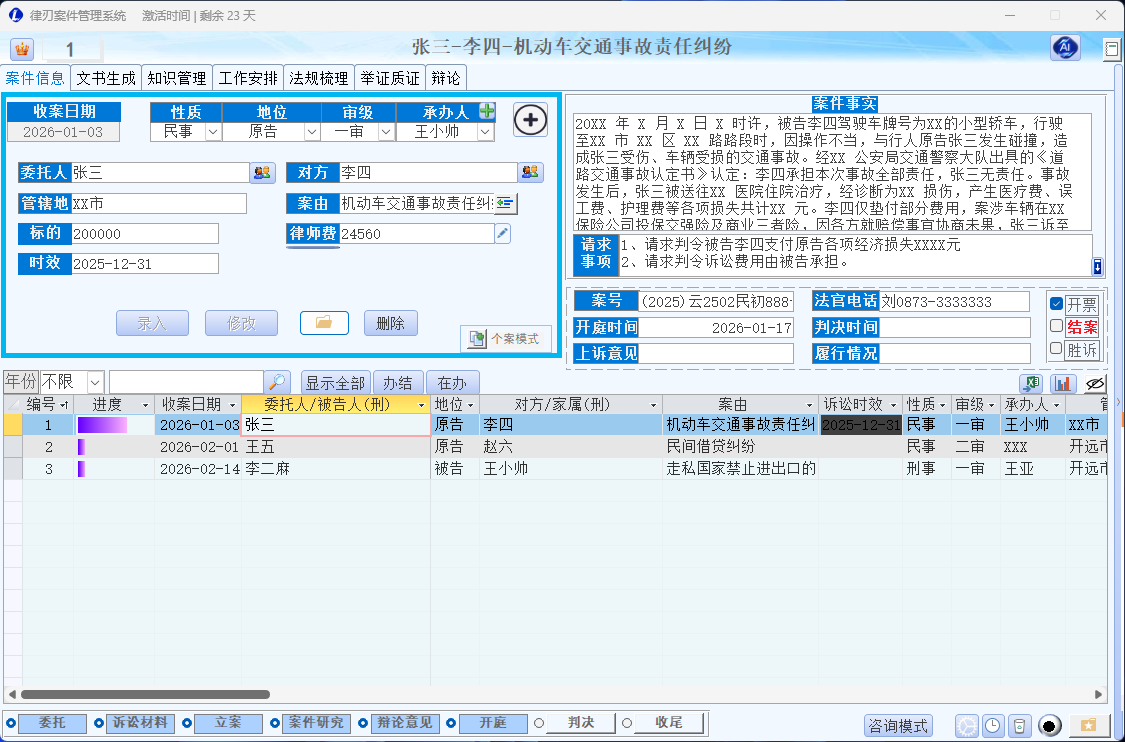
Task: Click the recycle bin icon
Action: click(x=1018, y=725)
